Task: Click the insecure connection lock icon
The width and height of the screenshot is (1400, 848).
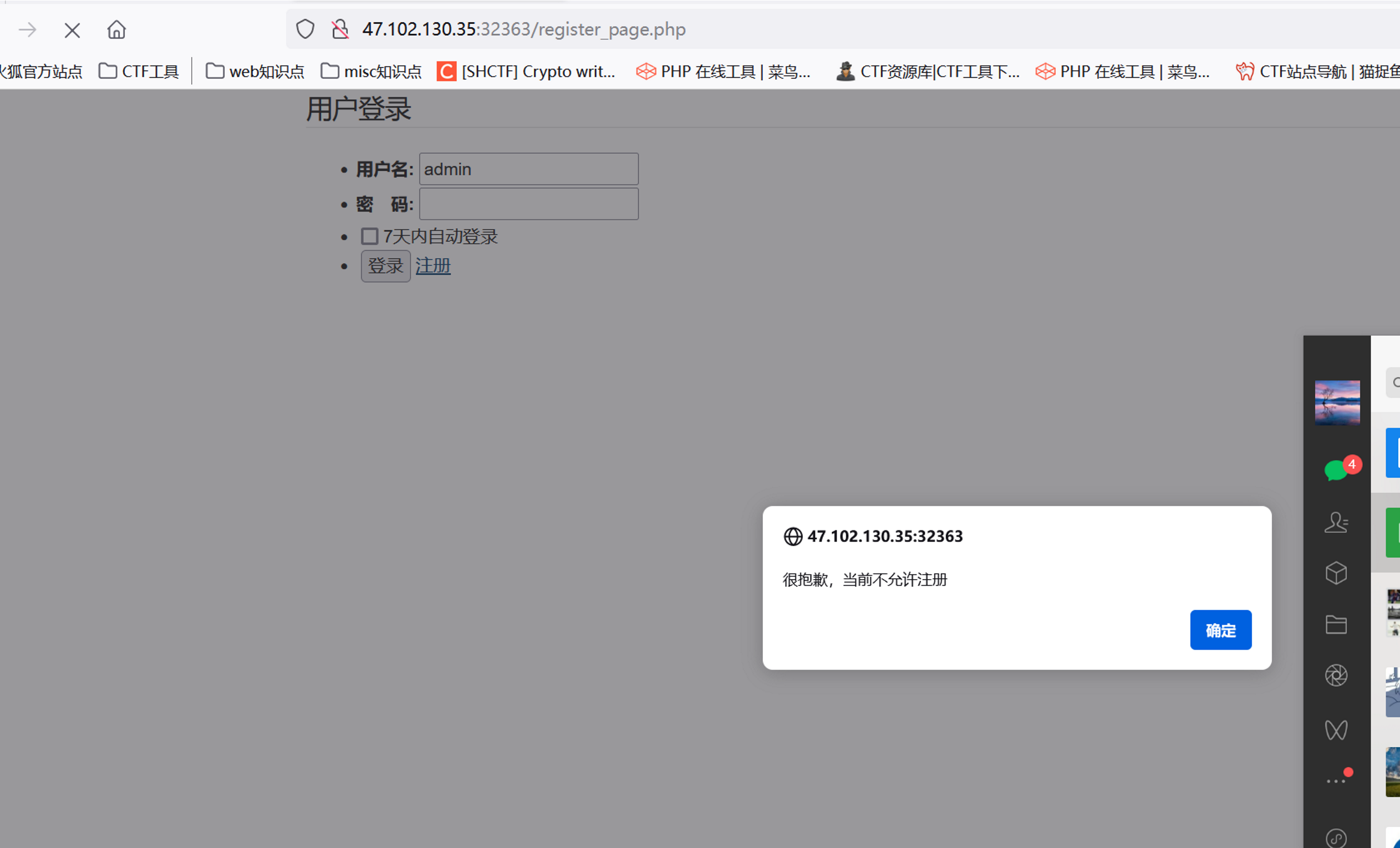Action: [x=340, y=29]
